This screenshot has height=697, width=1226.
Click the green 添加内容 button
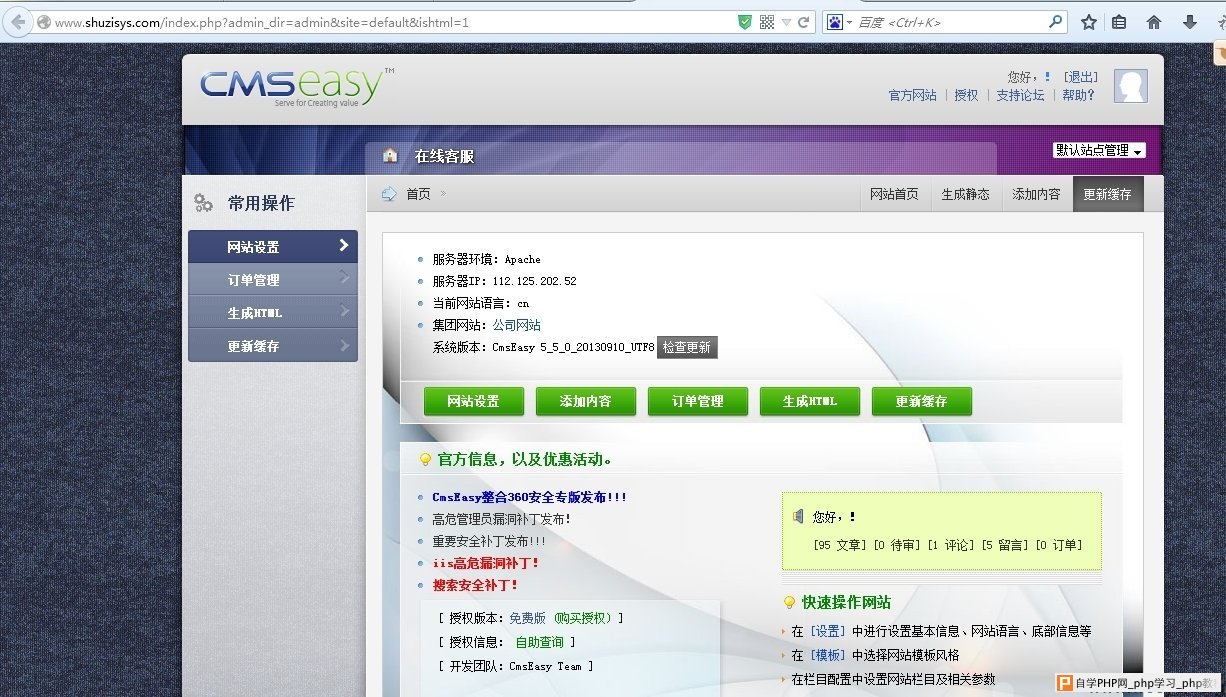[x=585, y=401]
